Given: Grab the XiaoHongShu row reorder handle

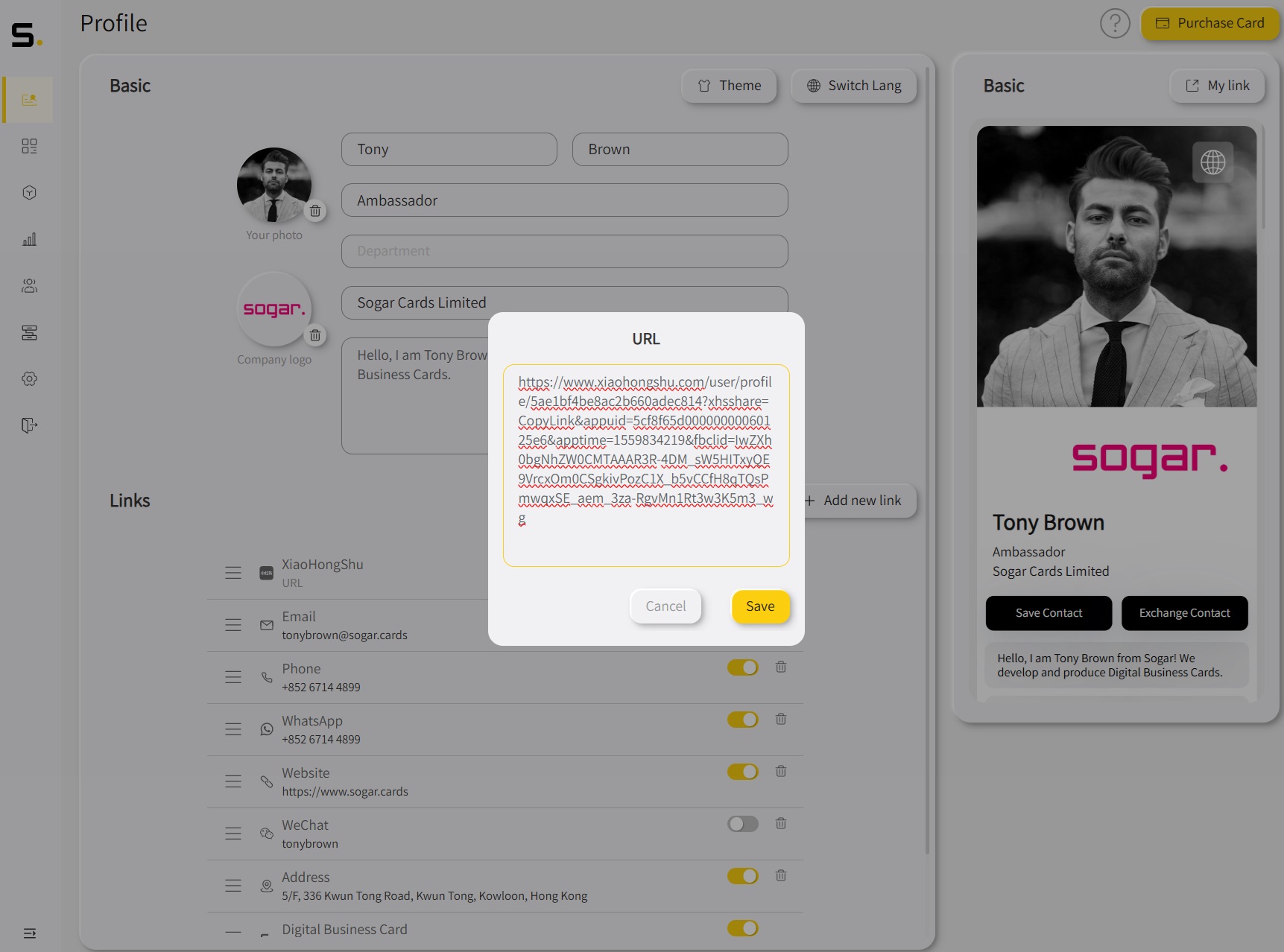Looking at the screenshot, I should 233,573.
